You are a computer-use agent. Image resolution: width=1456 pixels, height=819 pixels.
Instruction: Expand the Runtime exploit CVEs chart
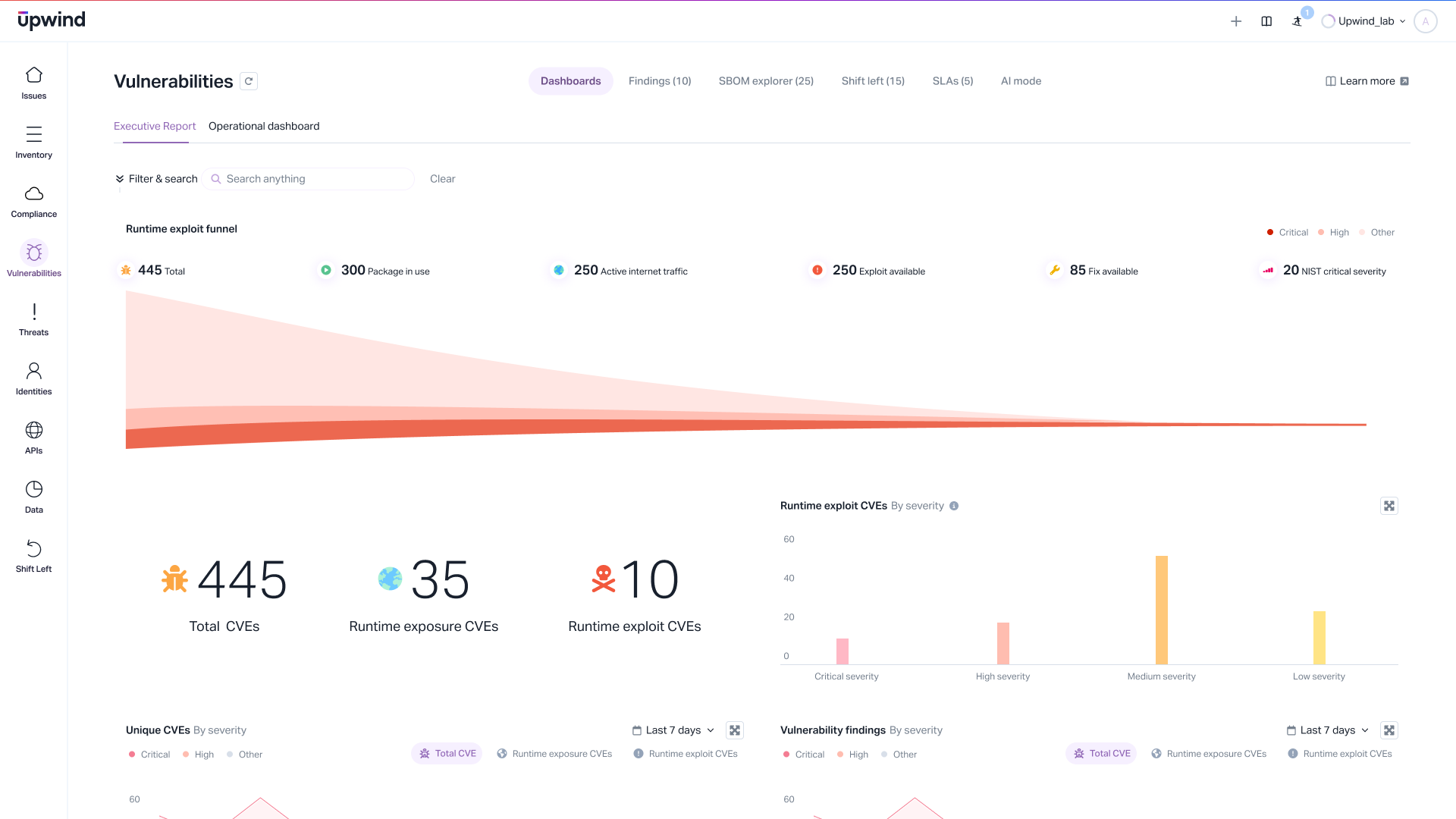[x=1389, y=506]
